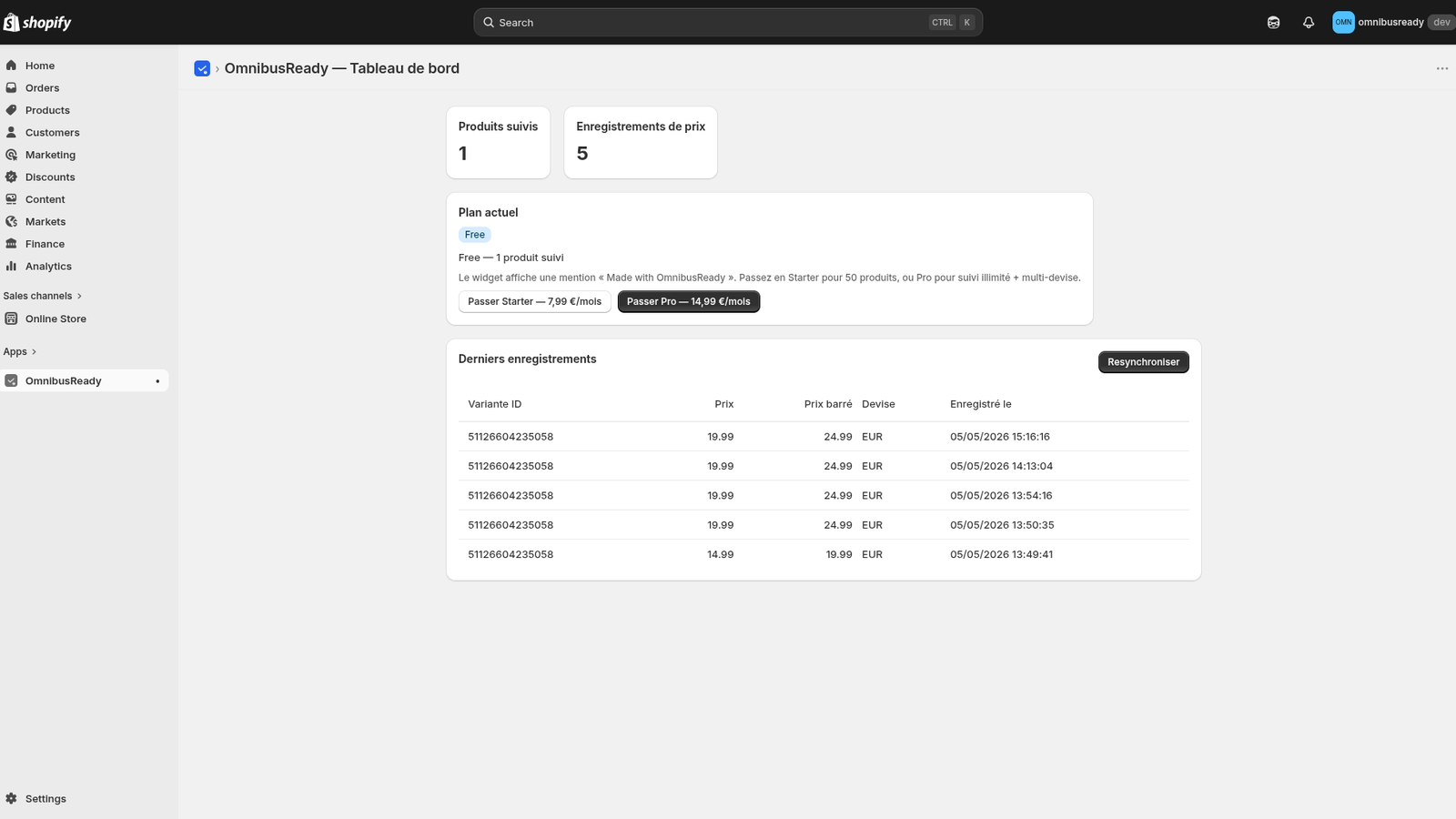Image resolution: width=1456 pixels, height=819 pixels.
Task: Click the pin dot beside OmnibusReady
Action: click(157, 381)
